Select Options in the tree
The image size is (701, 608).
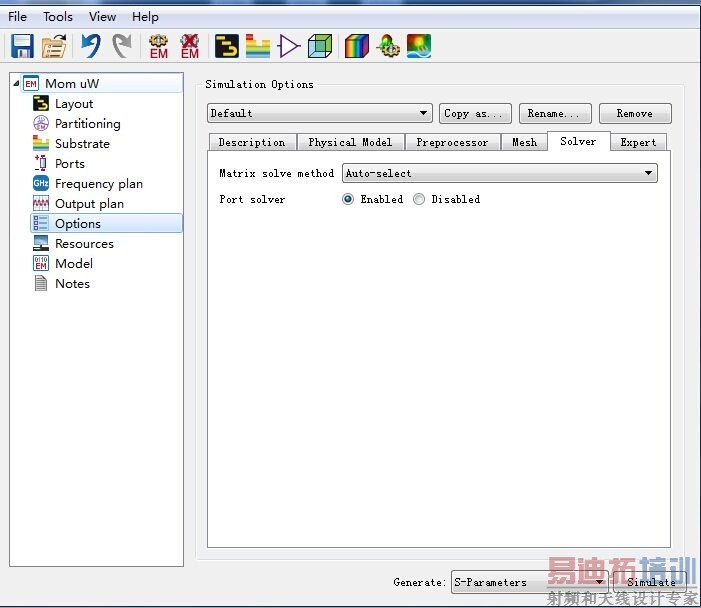pos(106,223)
